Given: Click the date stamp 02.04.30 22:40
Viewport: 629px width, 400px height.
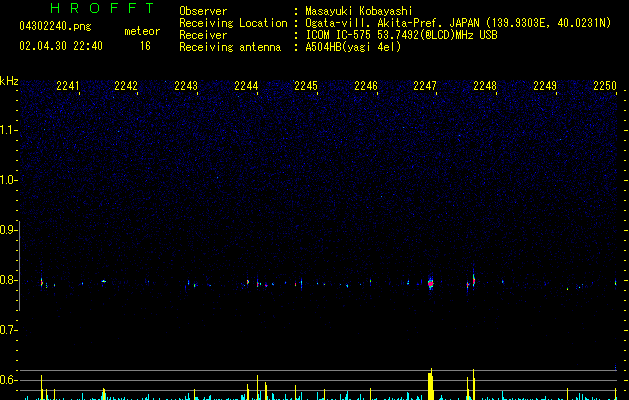Looking at the screenshot, I should tap(61, 46).
